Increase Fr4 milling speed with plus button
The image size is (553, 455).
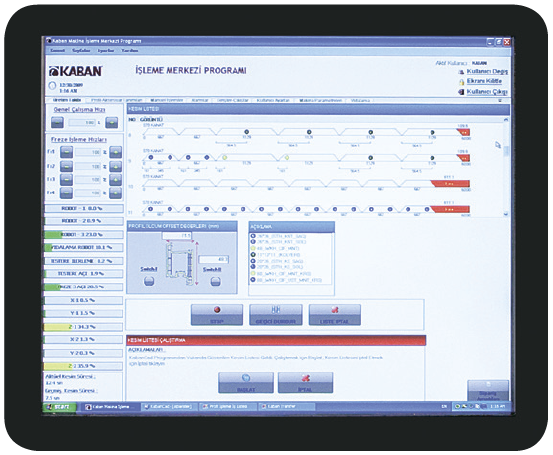click(116, 193)
